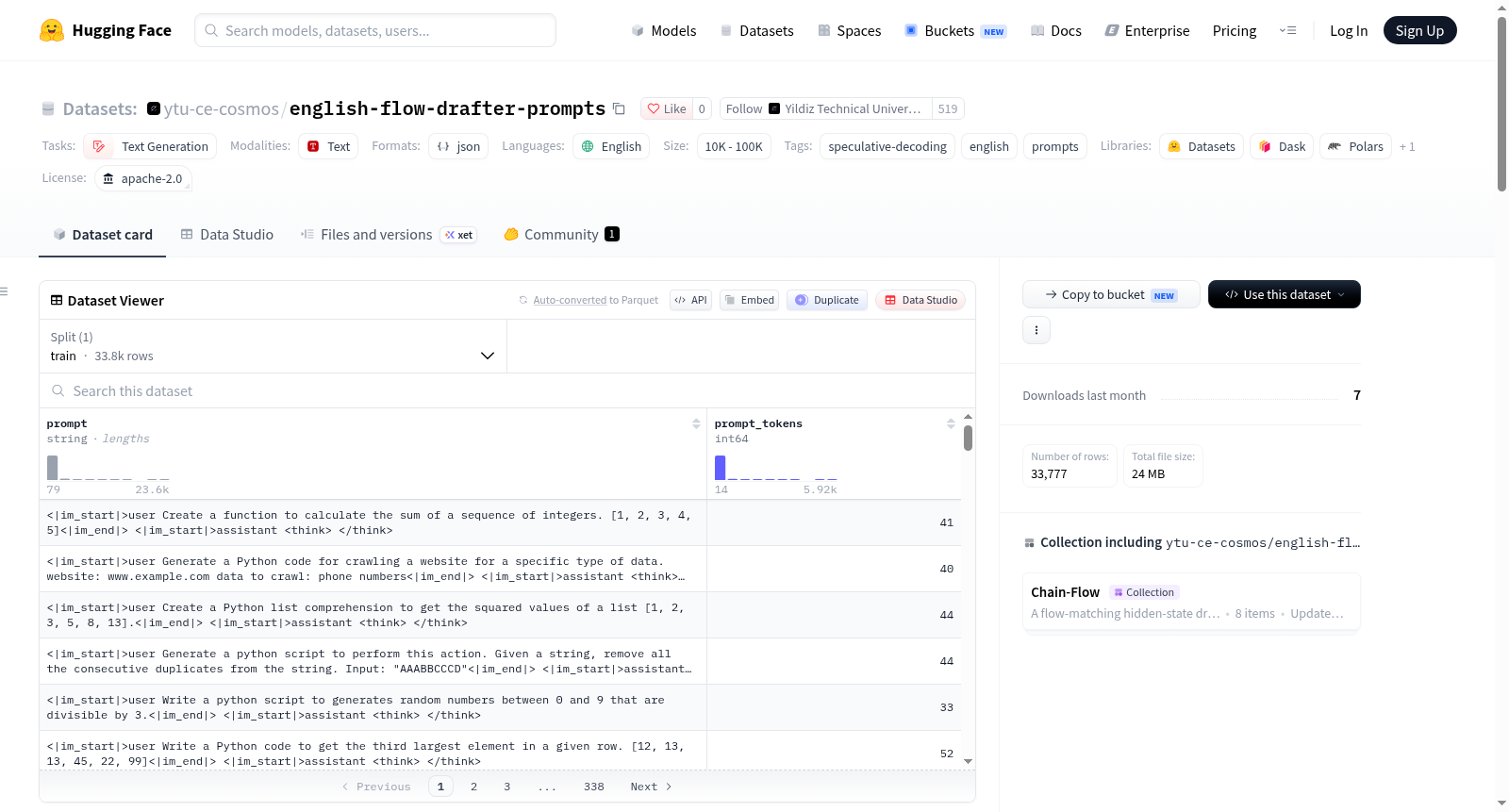1509x812 pixels.
Task: Click the Log In link
Action: tap(1349, 30)
